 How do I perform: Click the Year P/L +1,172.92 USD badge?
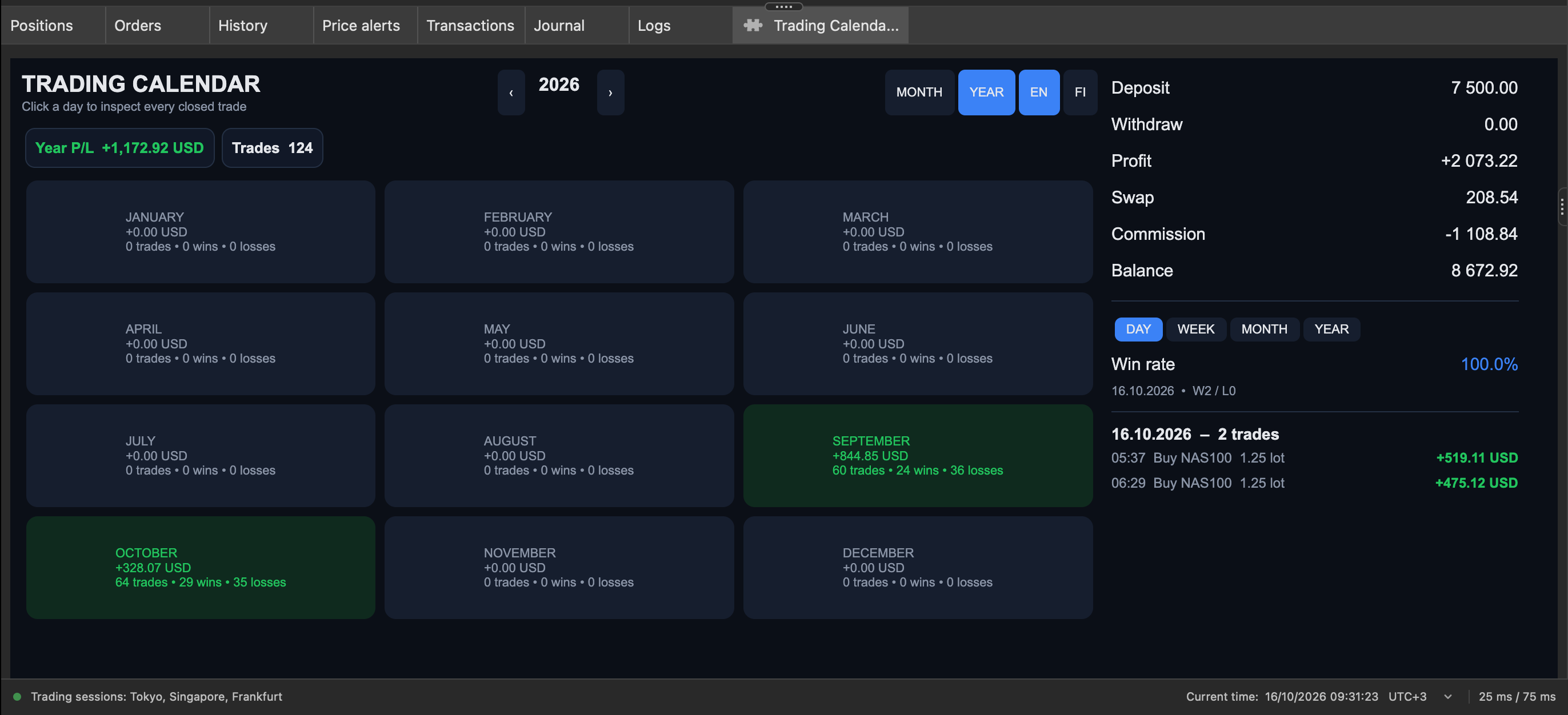click(x=120, y=148)
